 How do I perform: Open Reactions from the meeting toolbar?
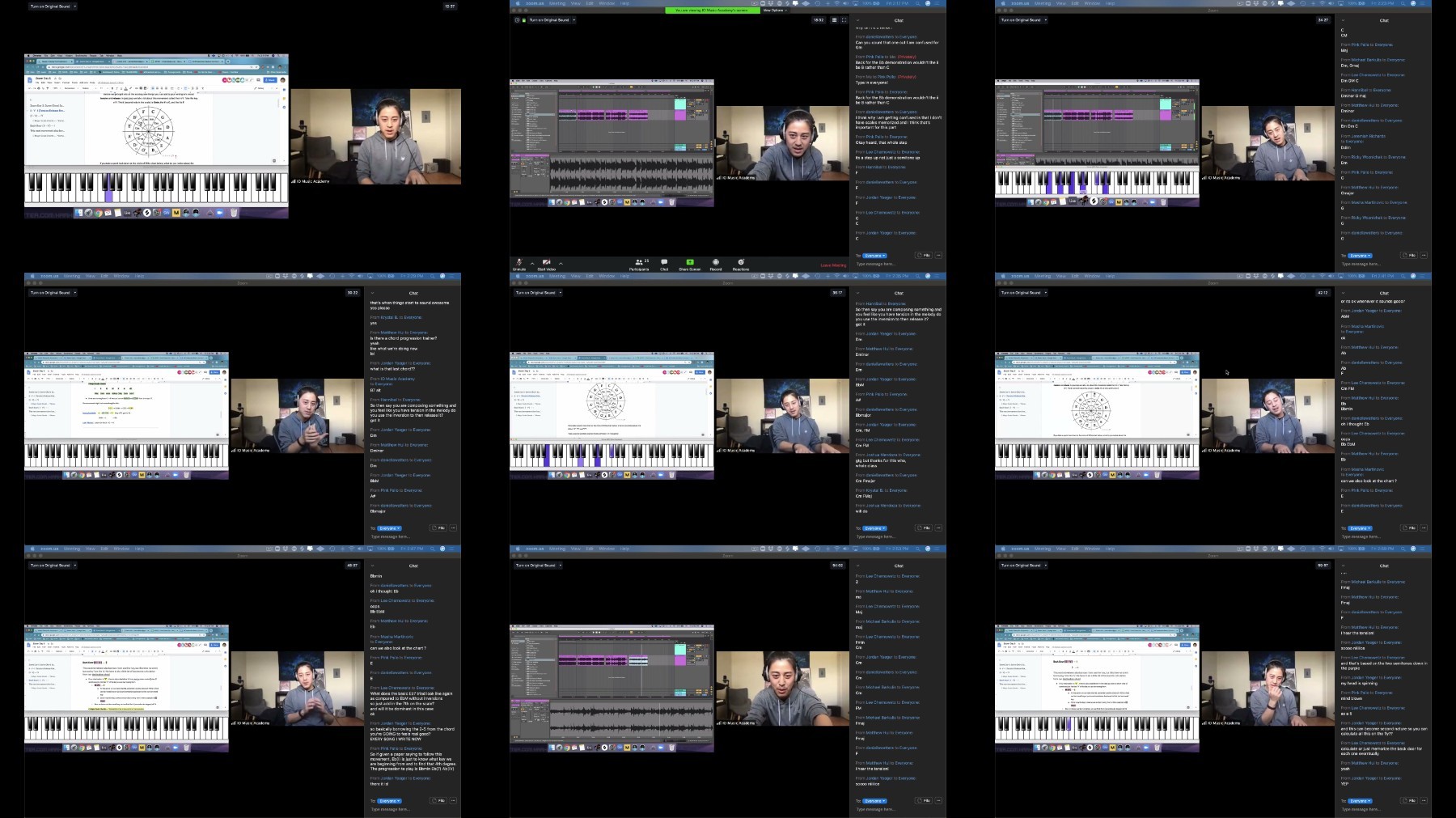click(x=741, y=265)
